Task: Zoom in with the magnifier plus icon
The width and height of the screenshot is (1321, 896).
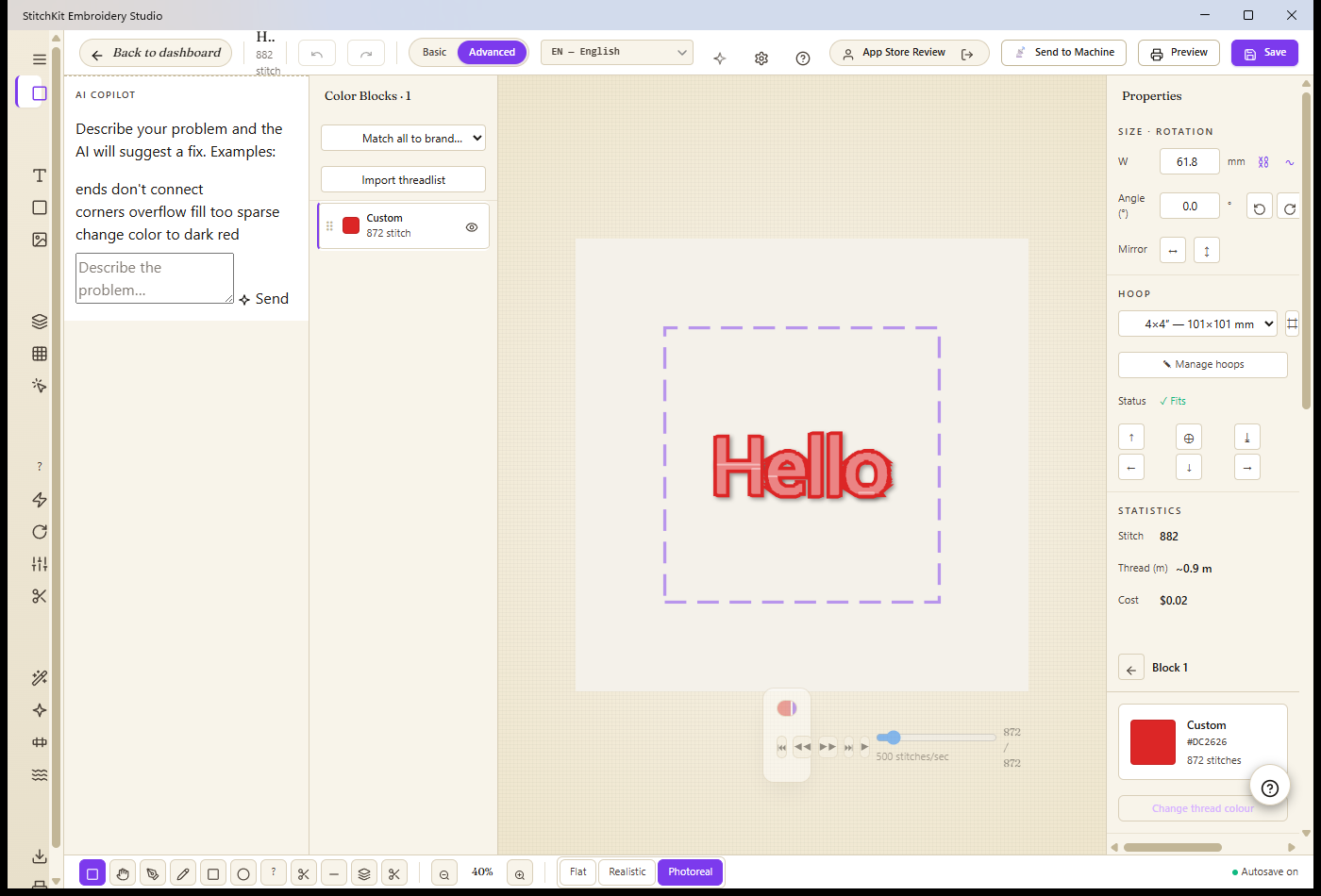Action: [520, 873]
